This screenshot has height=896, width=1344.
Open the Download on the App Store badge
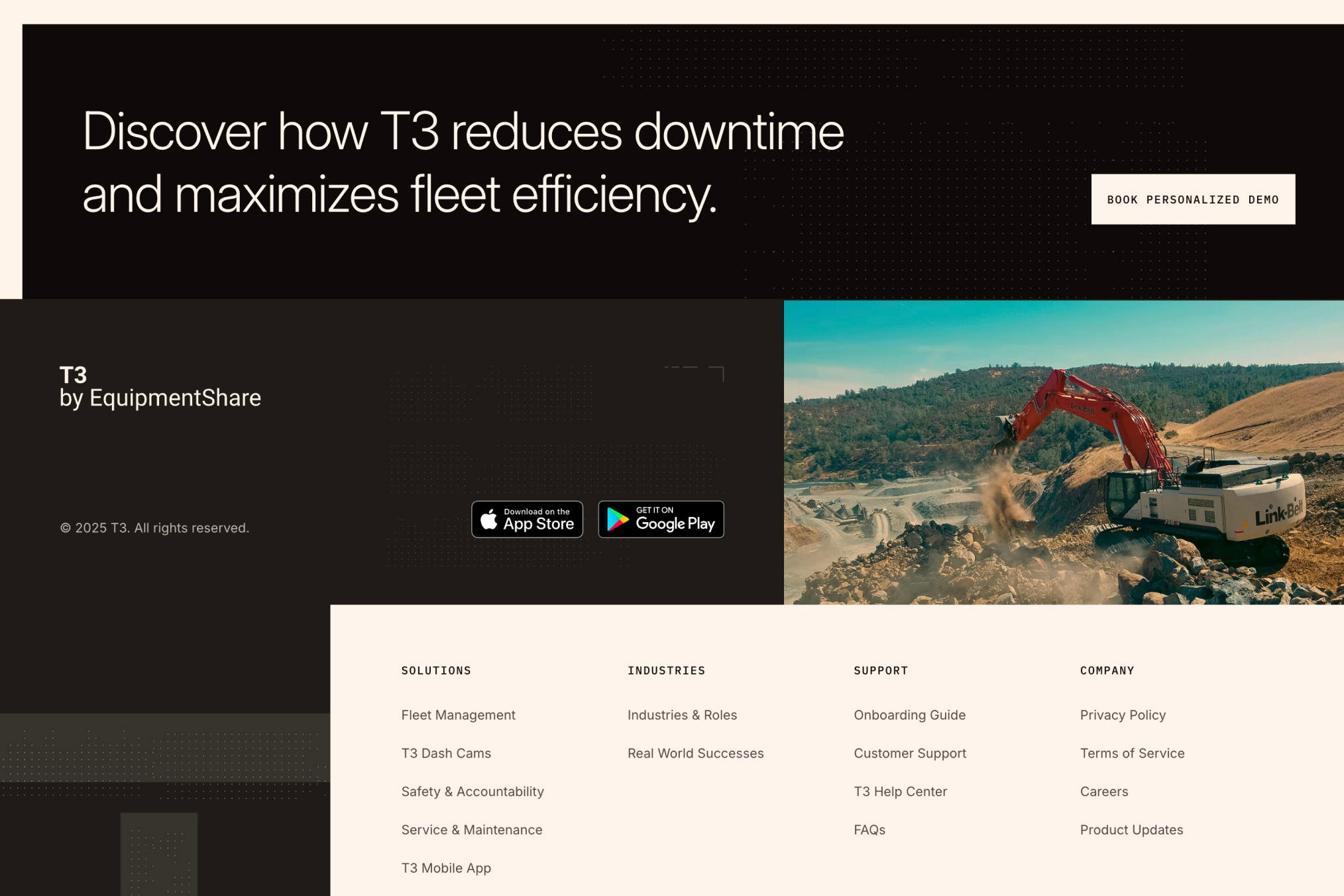pos(527,519)
